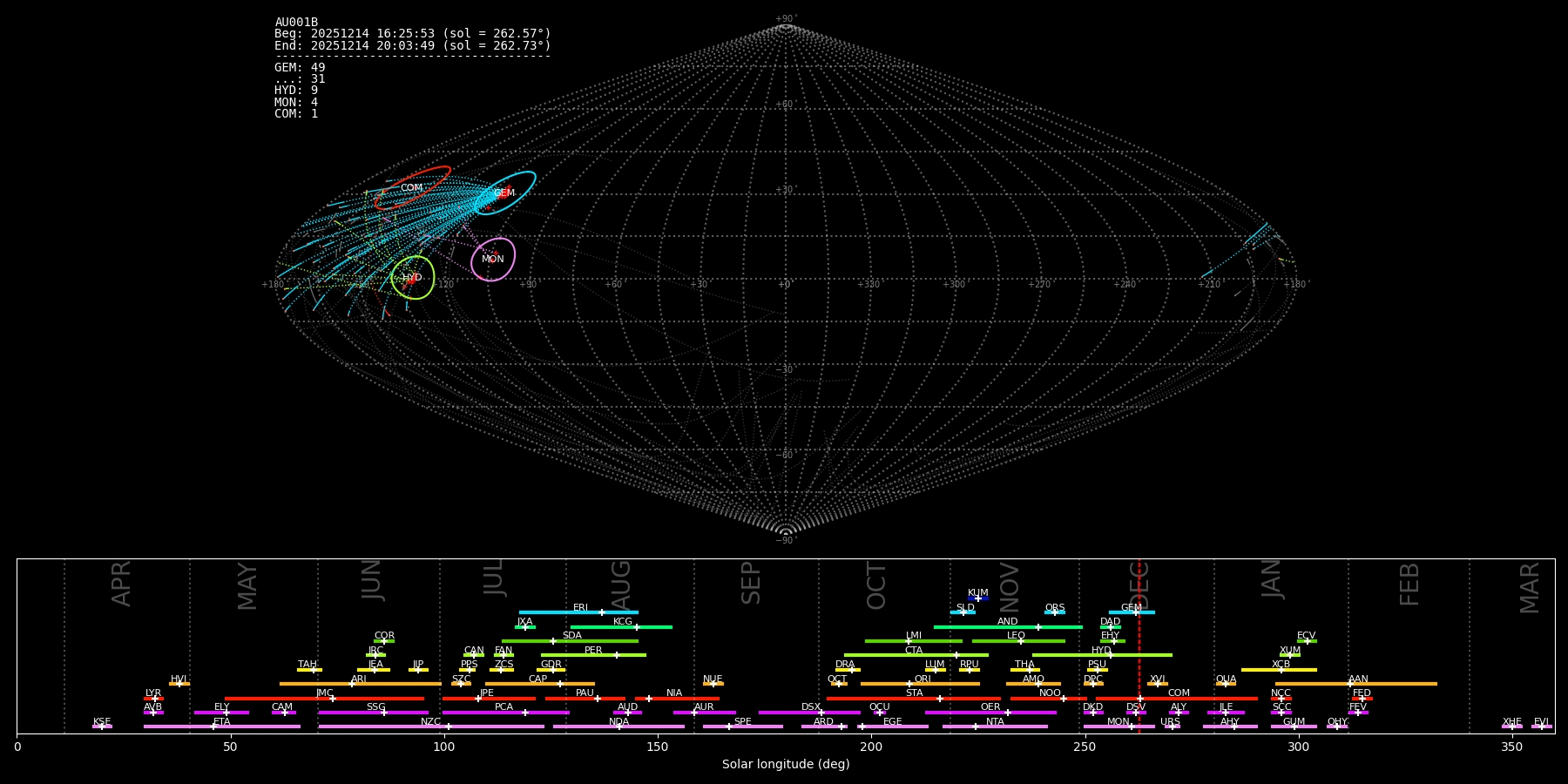1568x784 pixels.
Task: Click the OER magenta shower bar
Action: [x=990, y=713]
